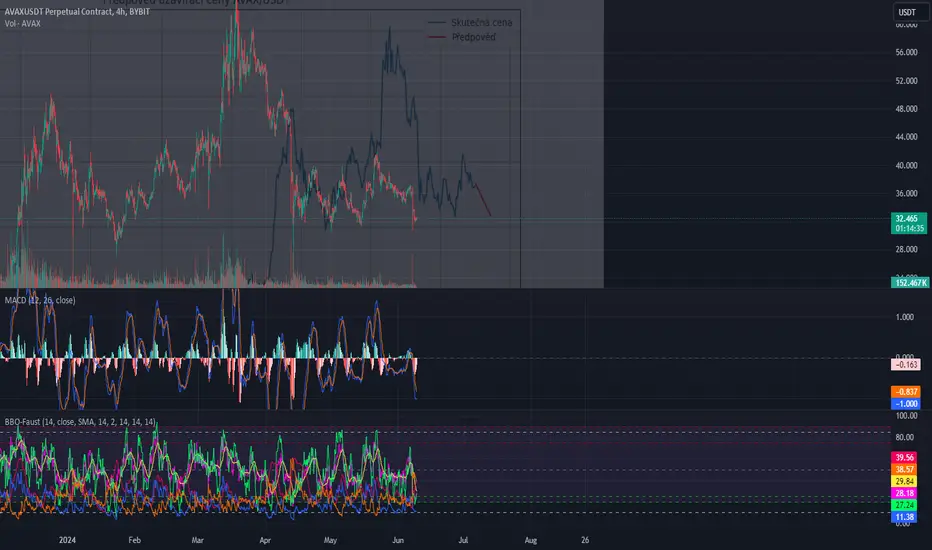Click the 28.18 magenta indicator value
Screen dimensions: 932x550
click(x=904, y=494)
